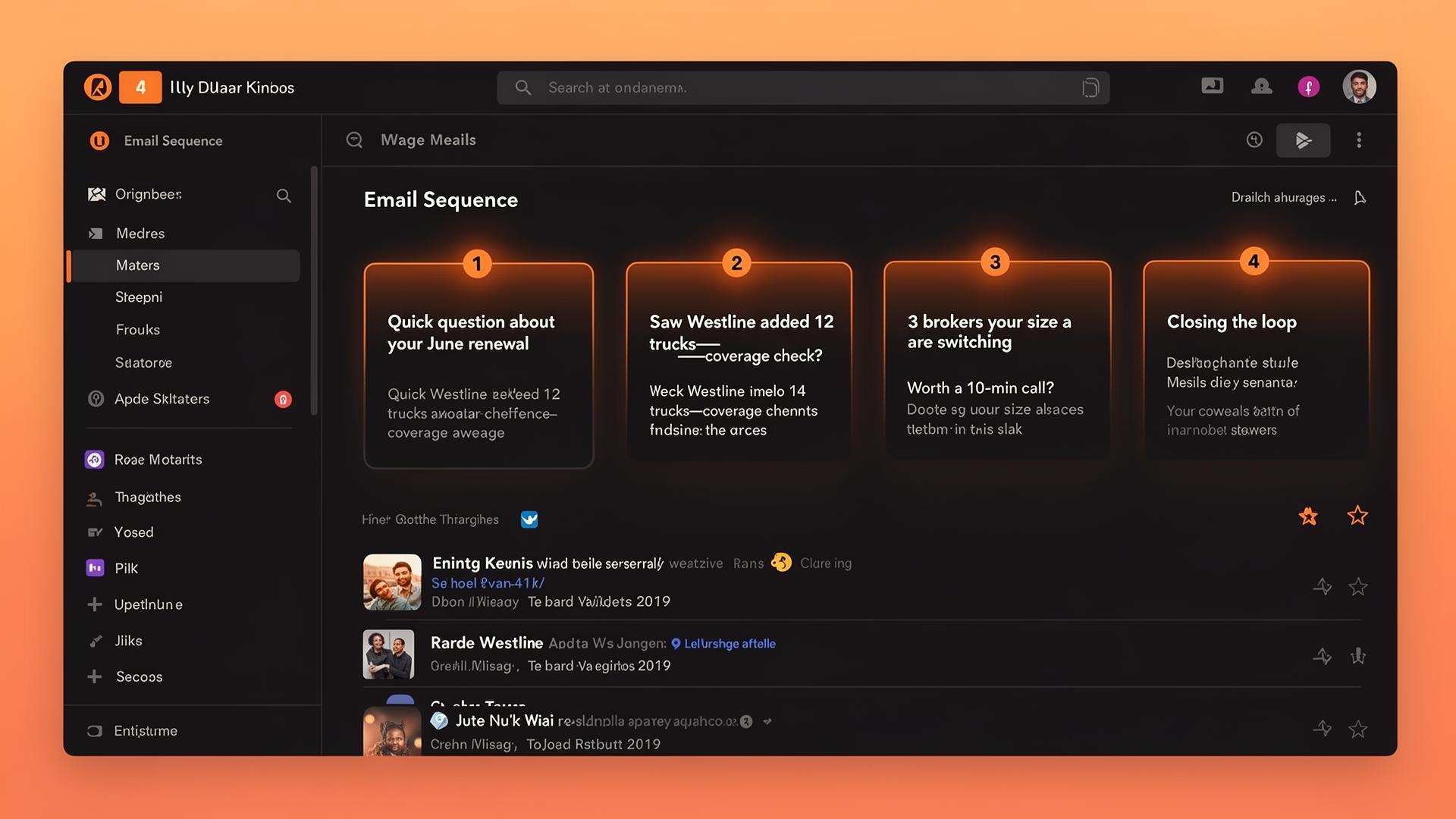Screen dimensions: 1456x819
Task: Open the Drailch ahurages dropdown
Action: pos(1283,197)
